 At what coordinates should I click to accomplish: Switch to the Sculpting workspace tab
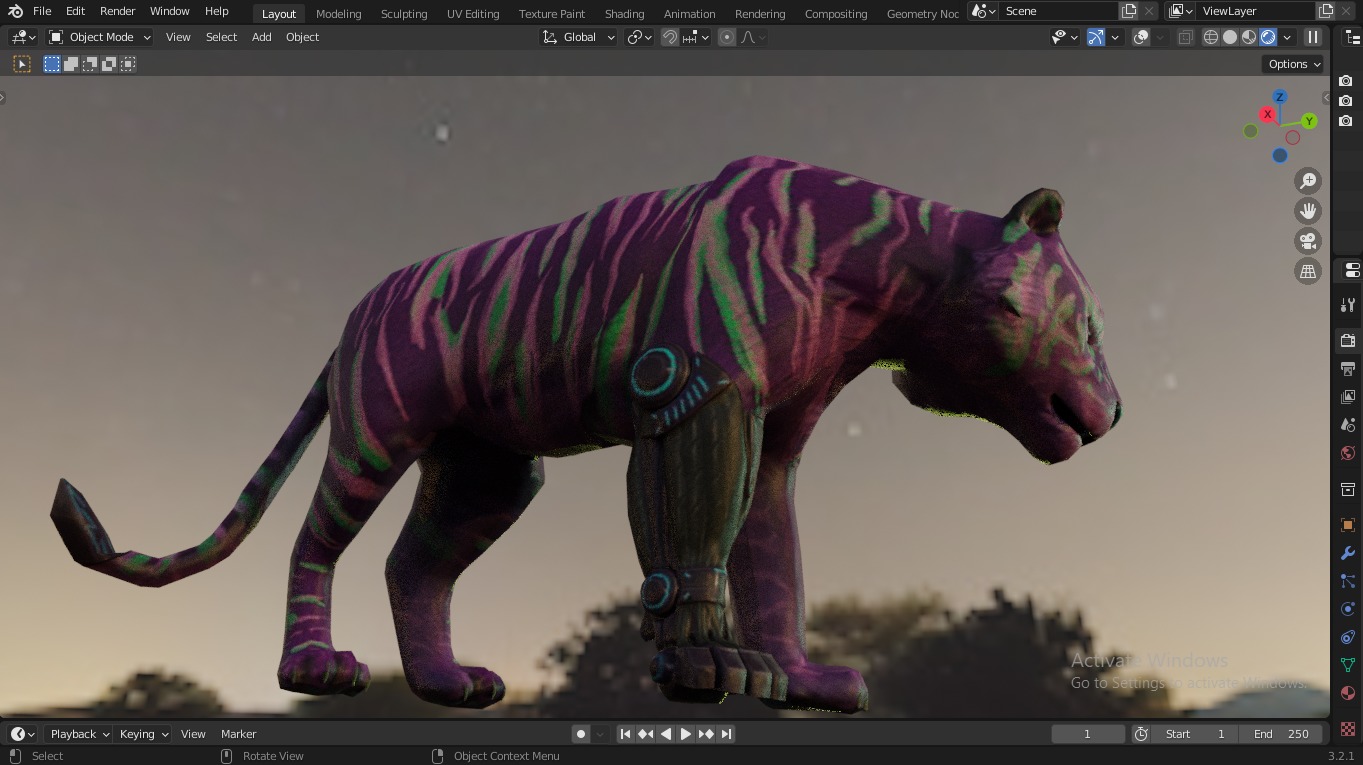click(404, 14)
